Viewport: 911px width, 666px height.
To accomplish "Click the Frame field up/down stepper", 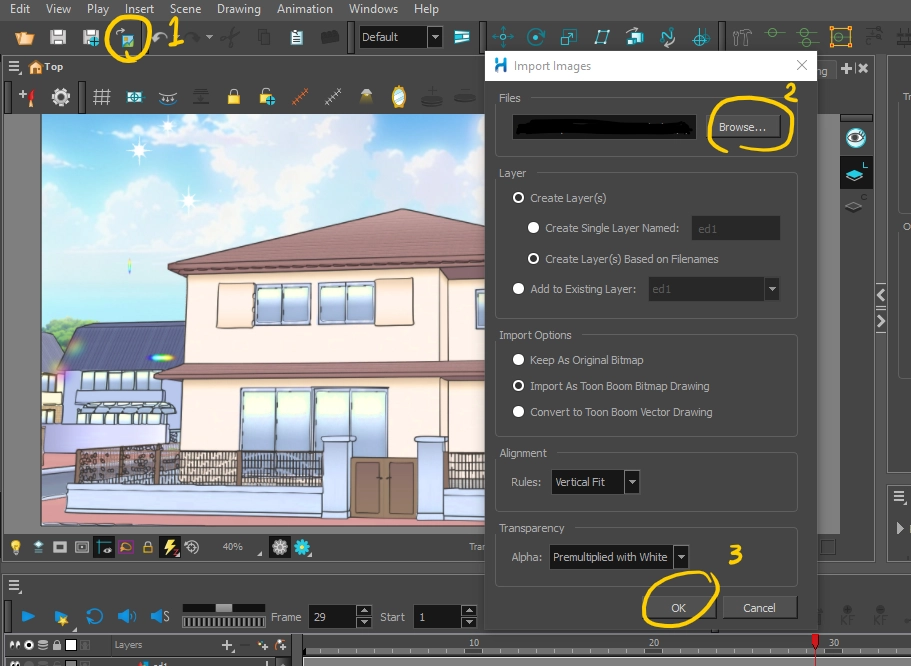I will click(364, 617).
